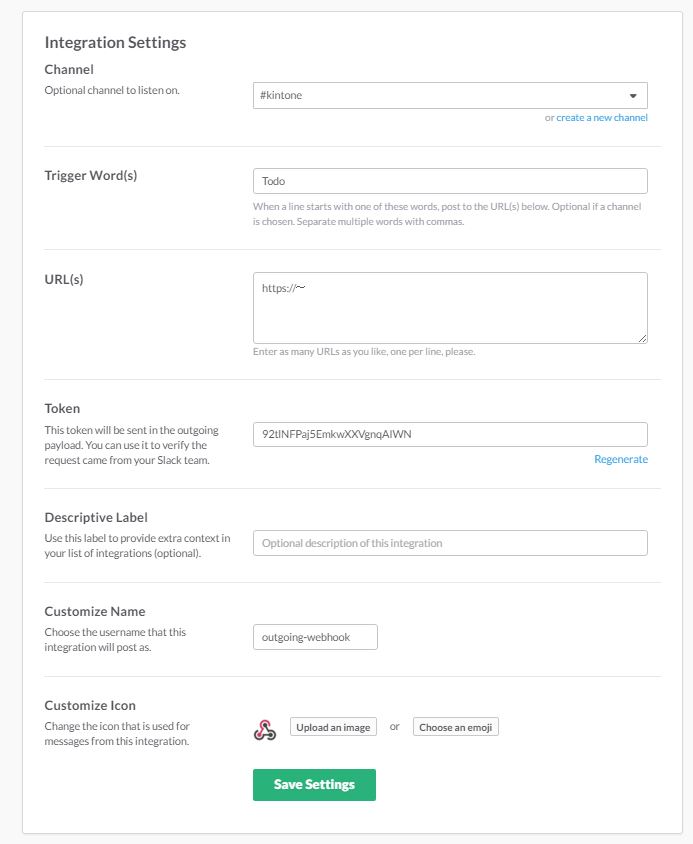Click the Token section heading
The height and width of the screenshot is (844, 693).
click(62, 408)
